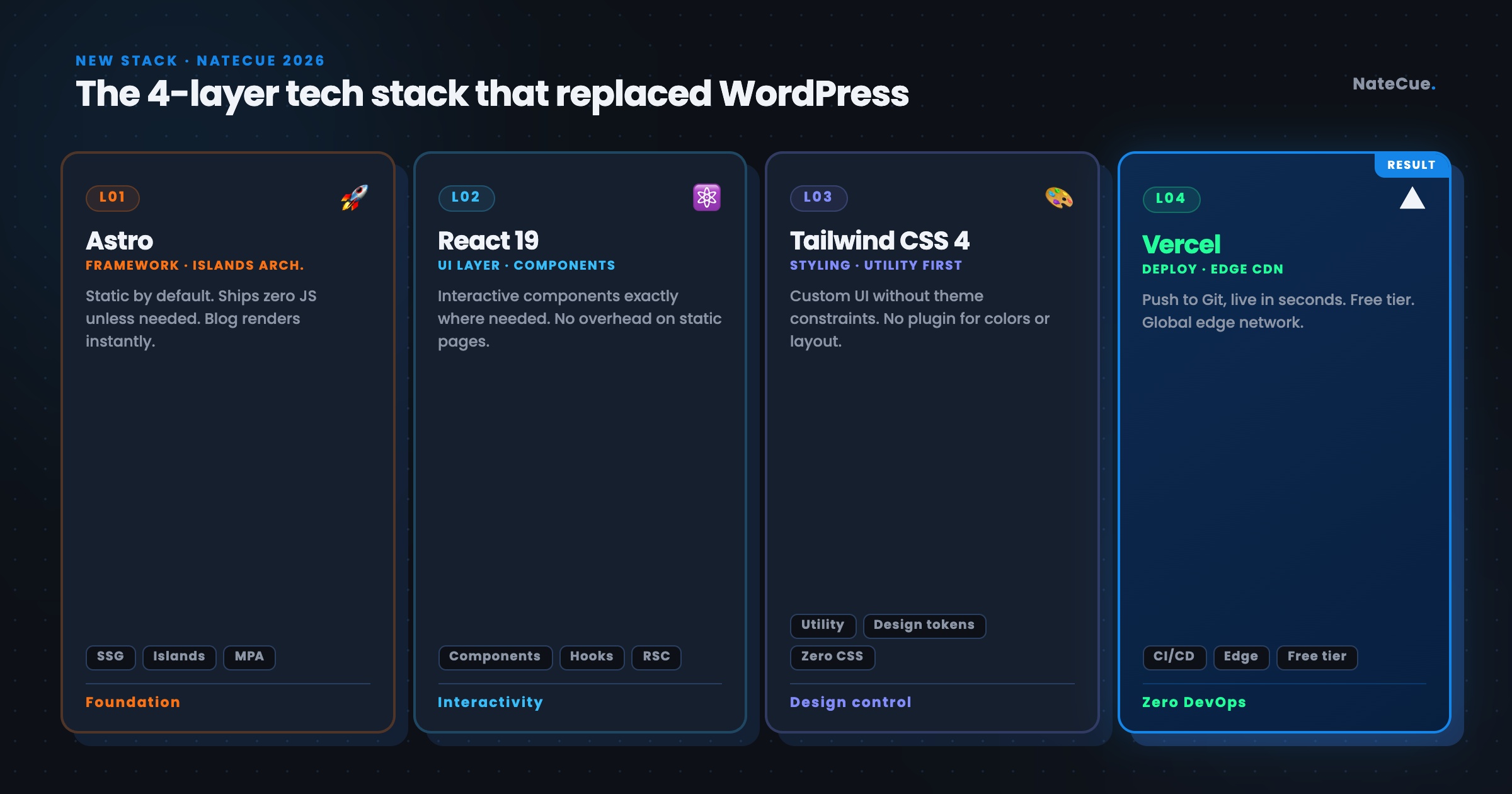This screenshot has height=794, width=1512.
Task: Click 'STYLING · UTILITY FIRST' subtitle
Action: click(876, 266)
